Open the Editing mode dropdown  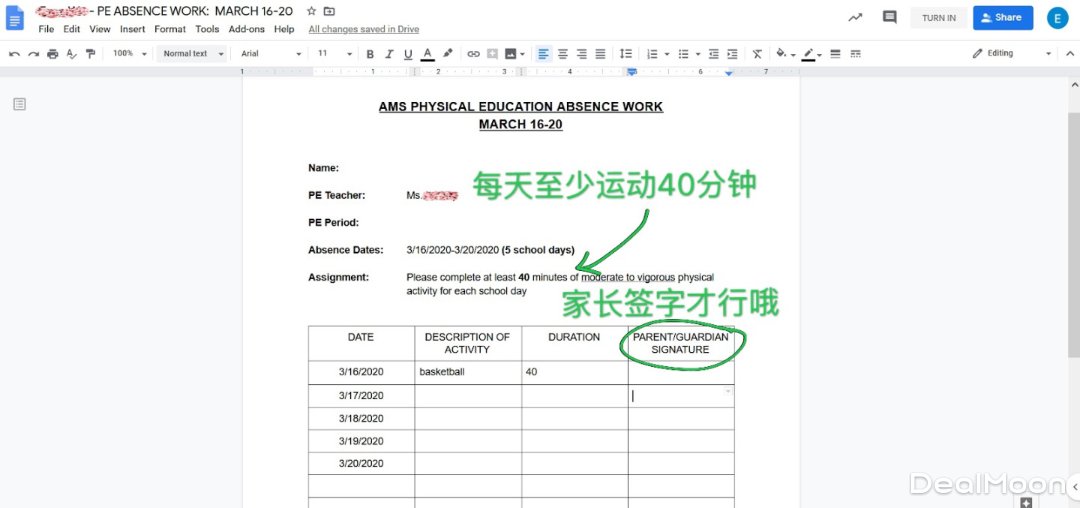(1012, 54)
